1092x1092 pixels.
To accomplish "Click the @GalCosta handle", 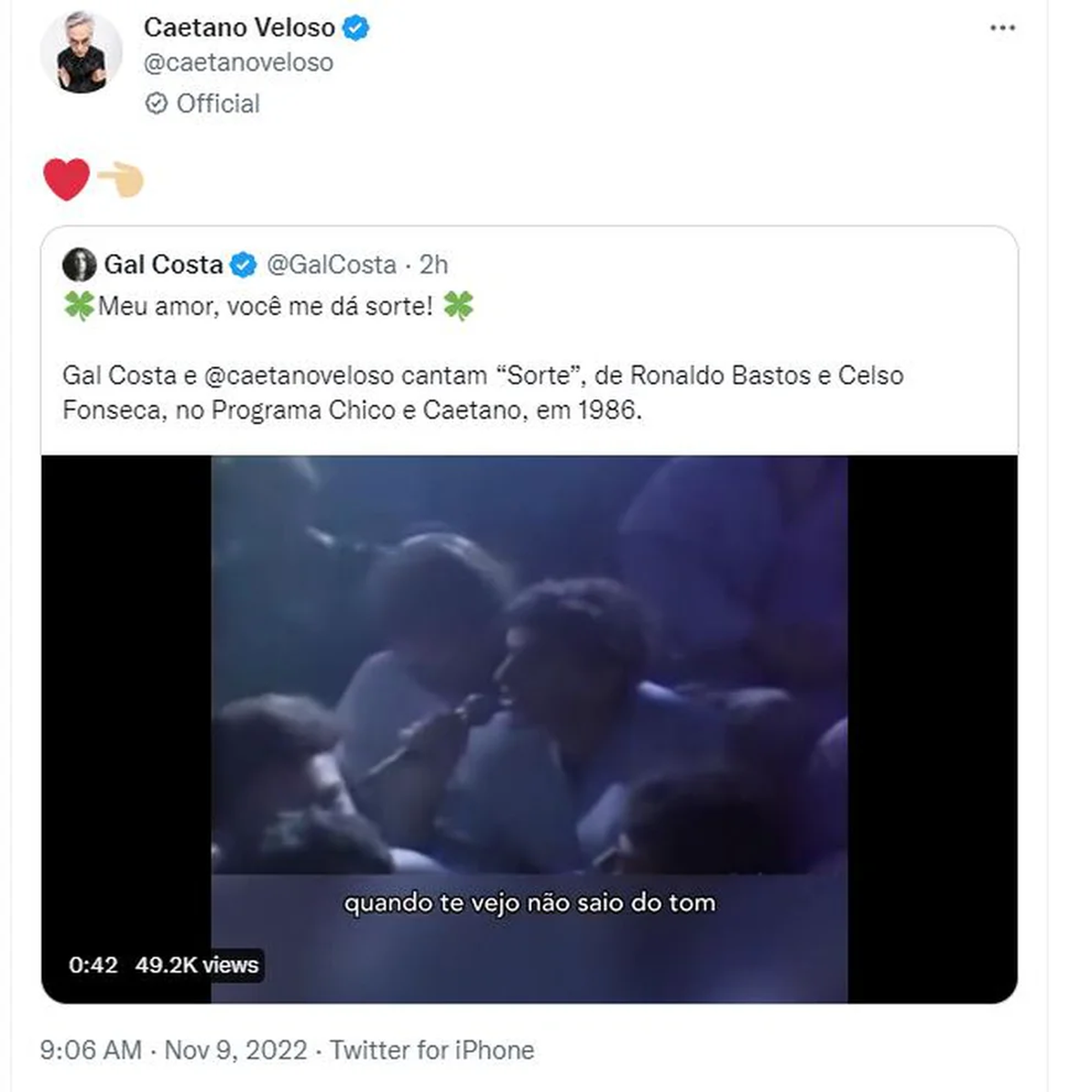I will point(331,265).
